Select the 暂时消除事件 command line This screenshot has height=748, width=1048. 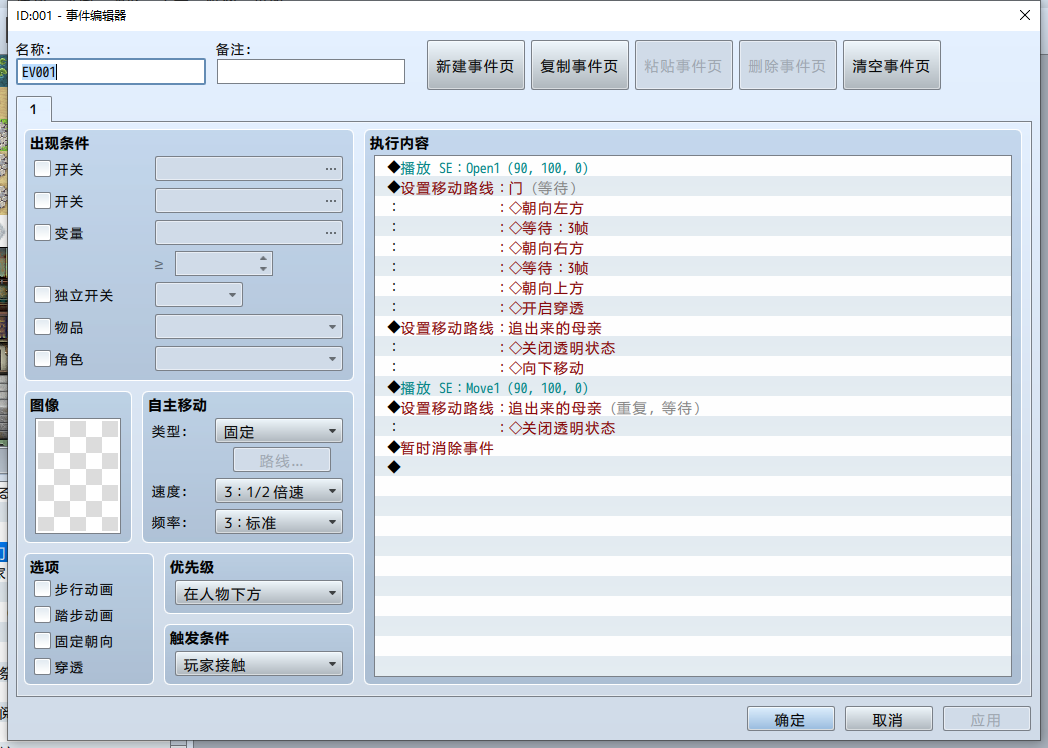point(693,448)
